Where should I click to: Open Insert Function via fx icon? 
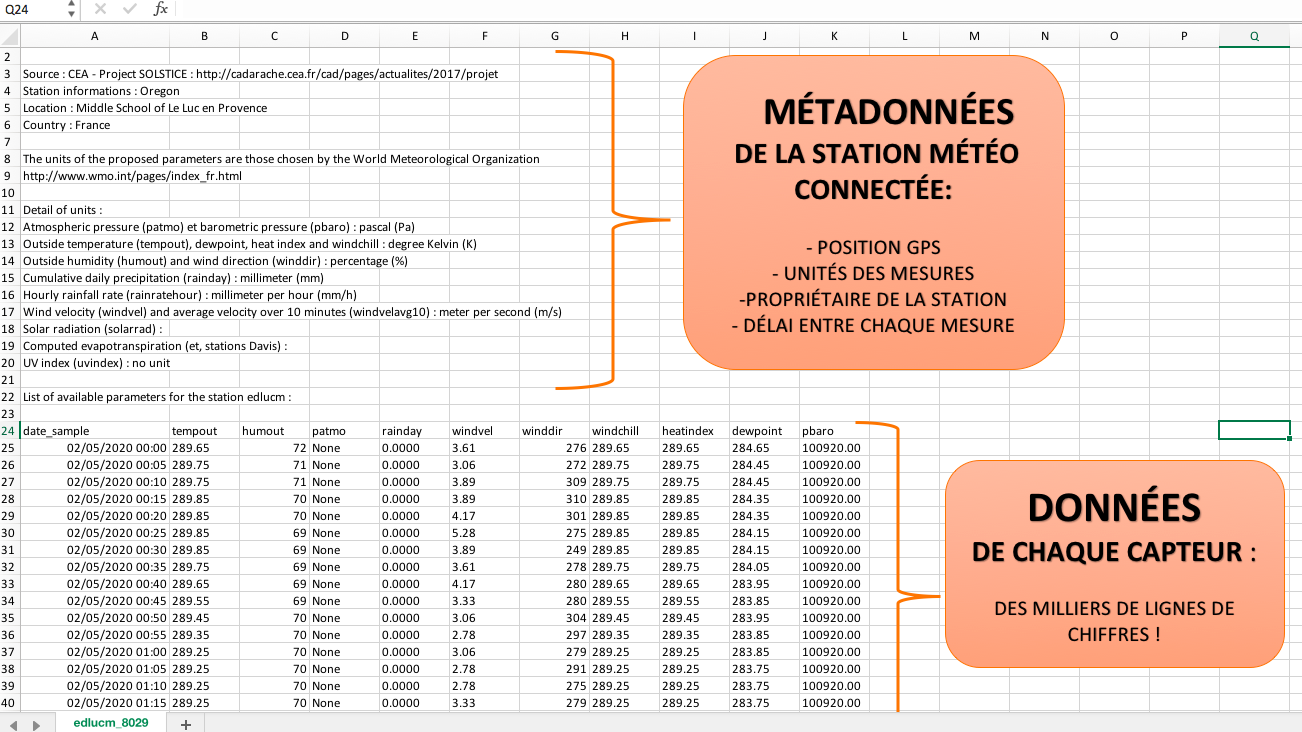pyautogui.click(x=160, y=9)
